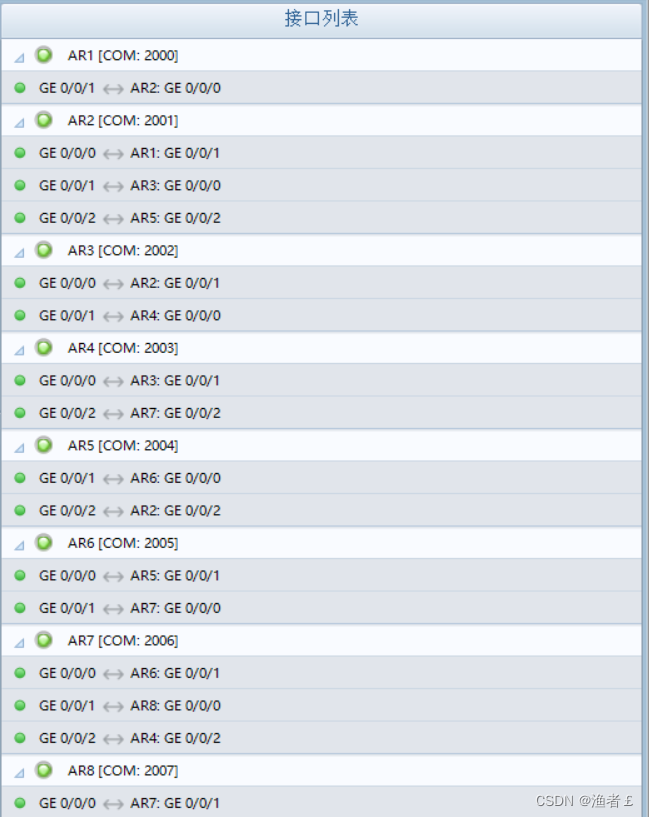Select AR4 [COM: 2003] label
The width and height of the screenshot is (649, 817).
pos(123,348)
